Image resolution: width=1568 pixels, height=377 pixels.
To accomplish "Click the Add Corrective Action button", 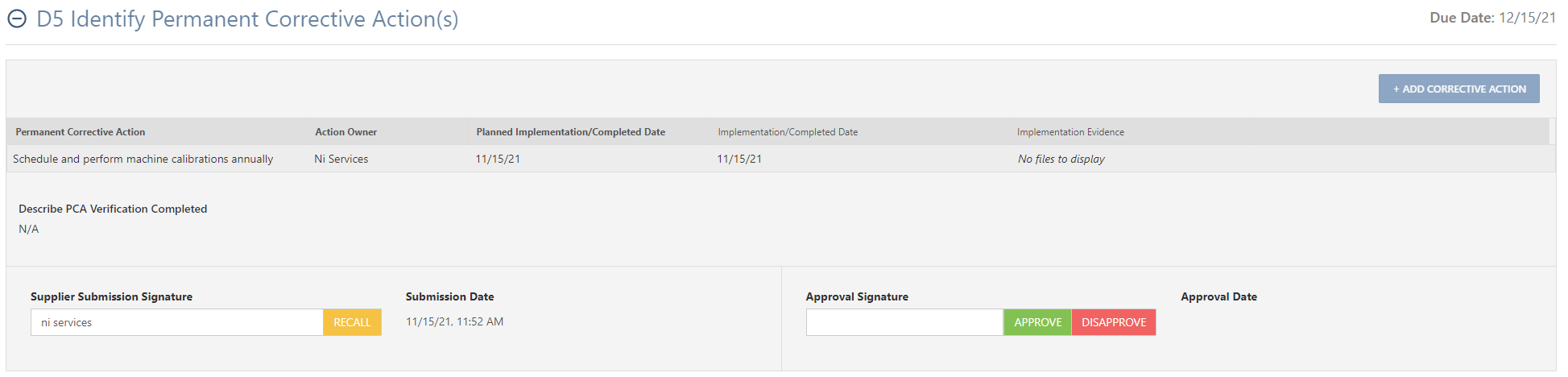I will 1458,89.
